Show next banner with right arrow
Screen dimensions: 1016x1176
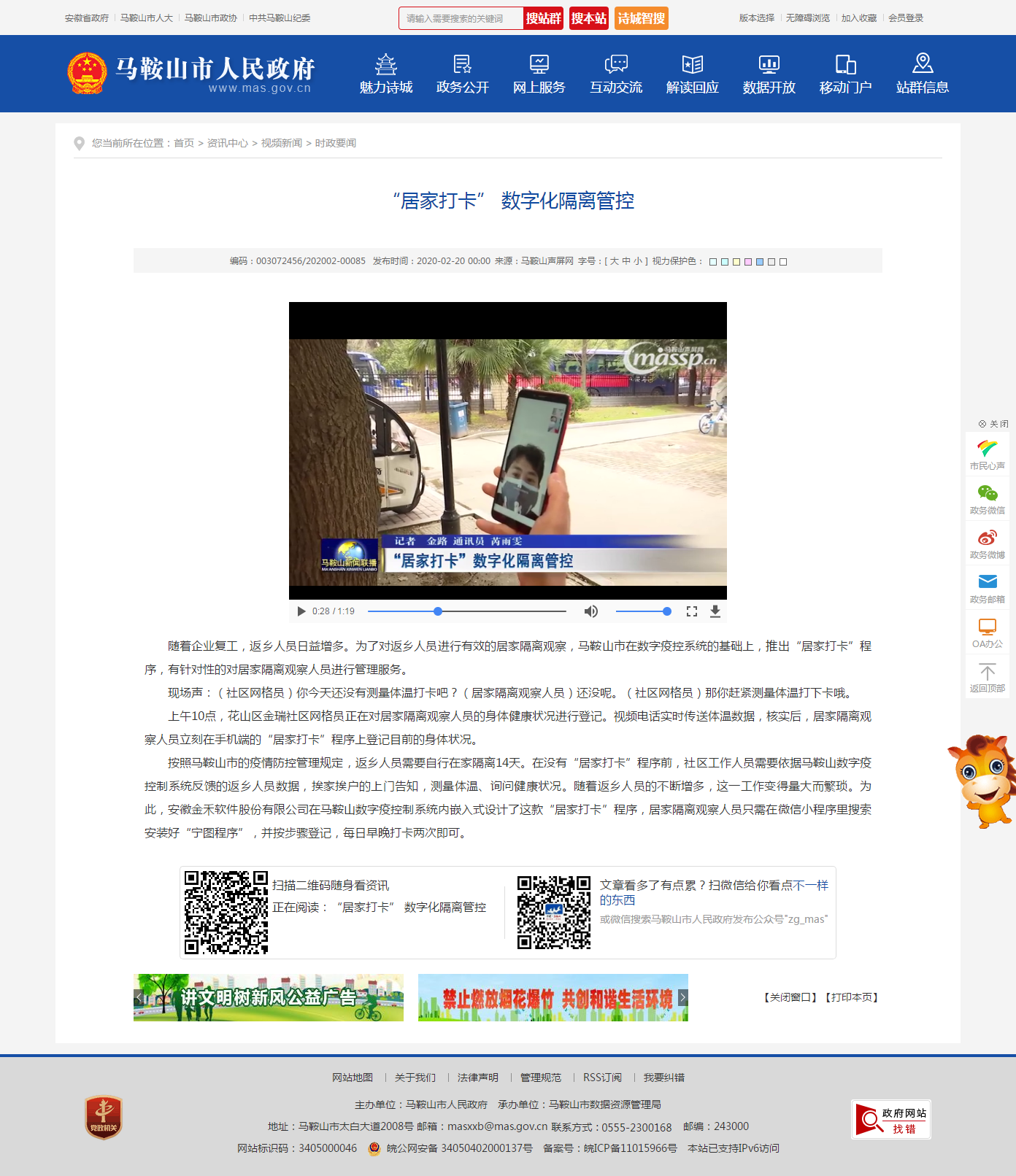tap(682, 997)
